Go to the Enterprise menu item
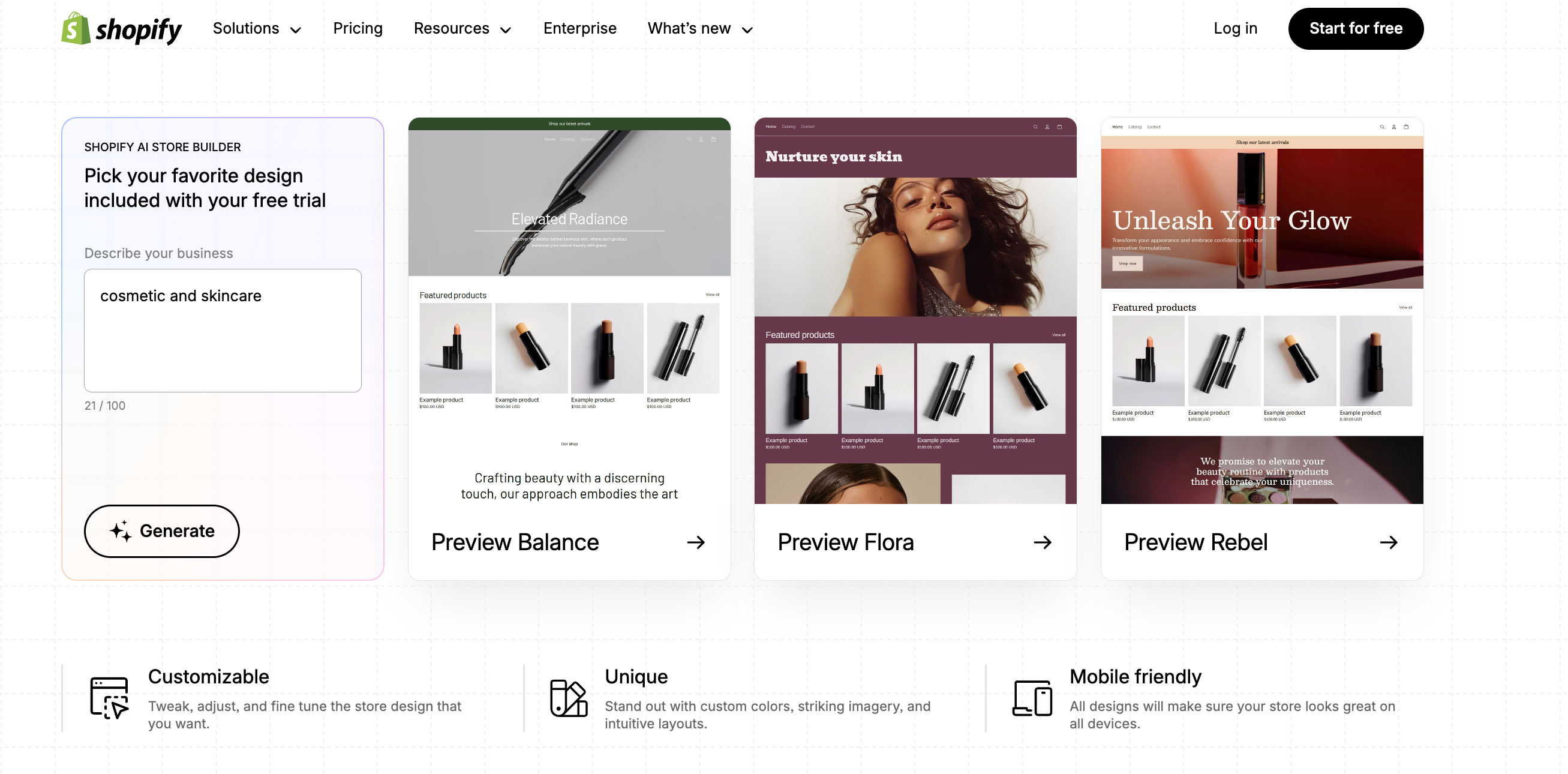Viewport: 1568px width, 774px height. [579, 29]
